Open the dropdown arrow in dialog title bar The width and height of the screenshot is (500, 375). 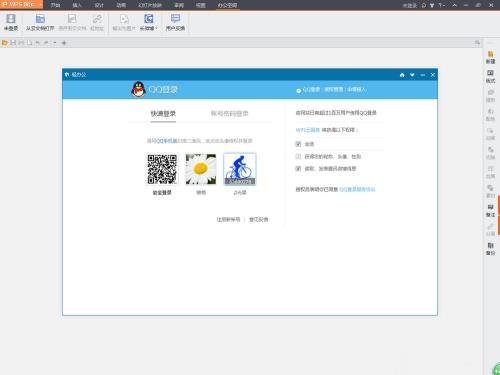pyautogui.click(x=412, y=75)
